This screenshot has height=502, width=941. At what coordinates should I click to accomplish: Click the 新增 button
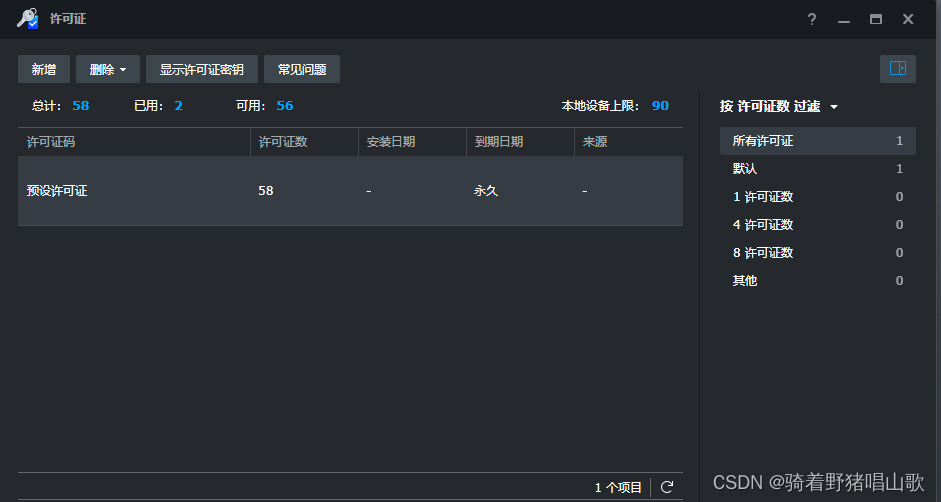click(x=44, y=69)
